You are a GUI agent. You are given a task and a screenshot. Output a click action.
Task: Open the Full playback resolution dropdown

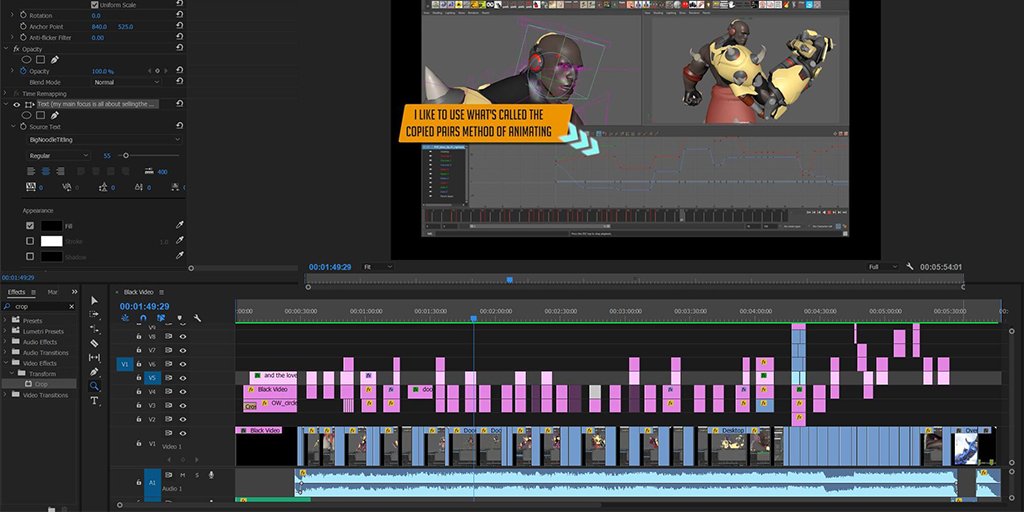coord(883,266)
